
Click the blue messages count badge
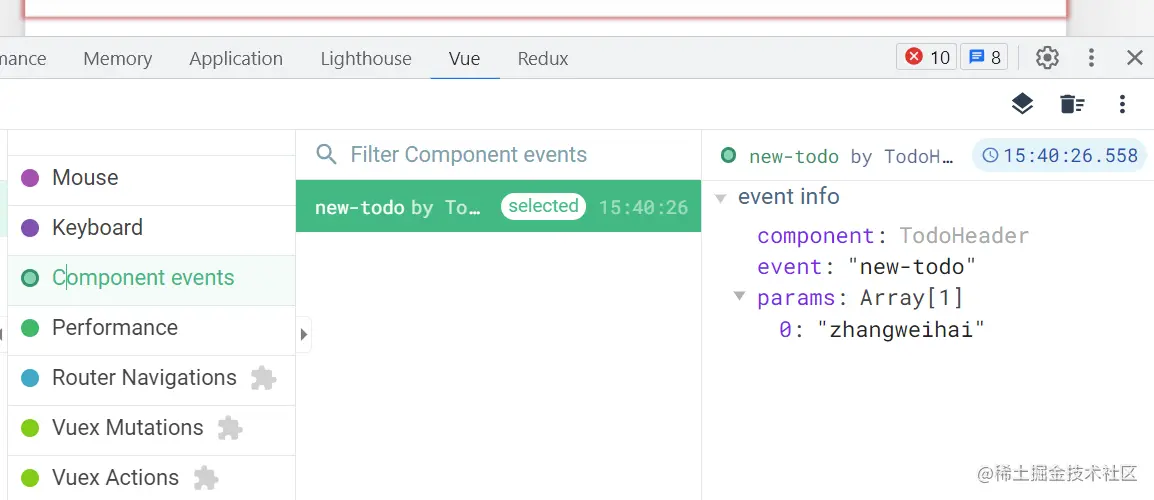(x=984, y=58)
